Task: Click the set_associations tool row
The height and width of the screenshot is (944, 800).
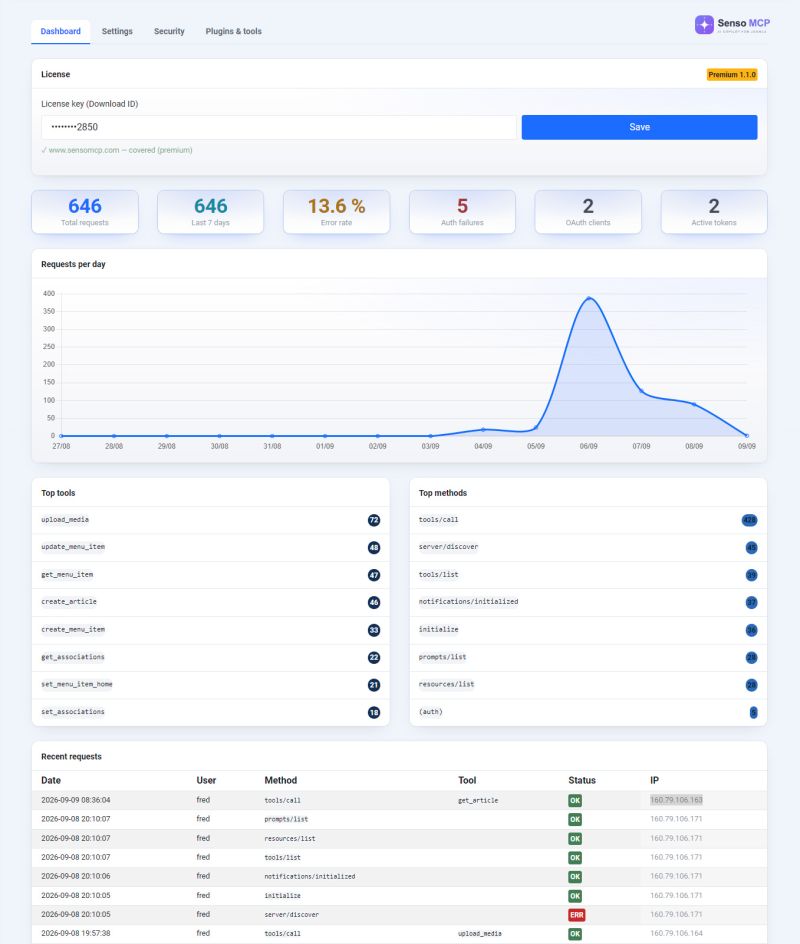Action: 211,712
